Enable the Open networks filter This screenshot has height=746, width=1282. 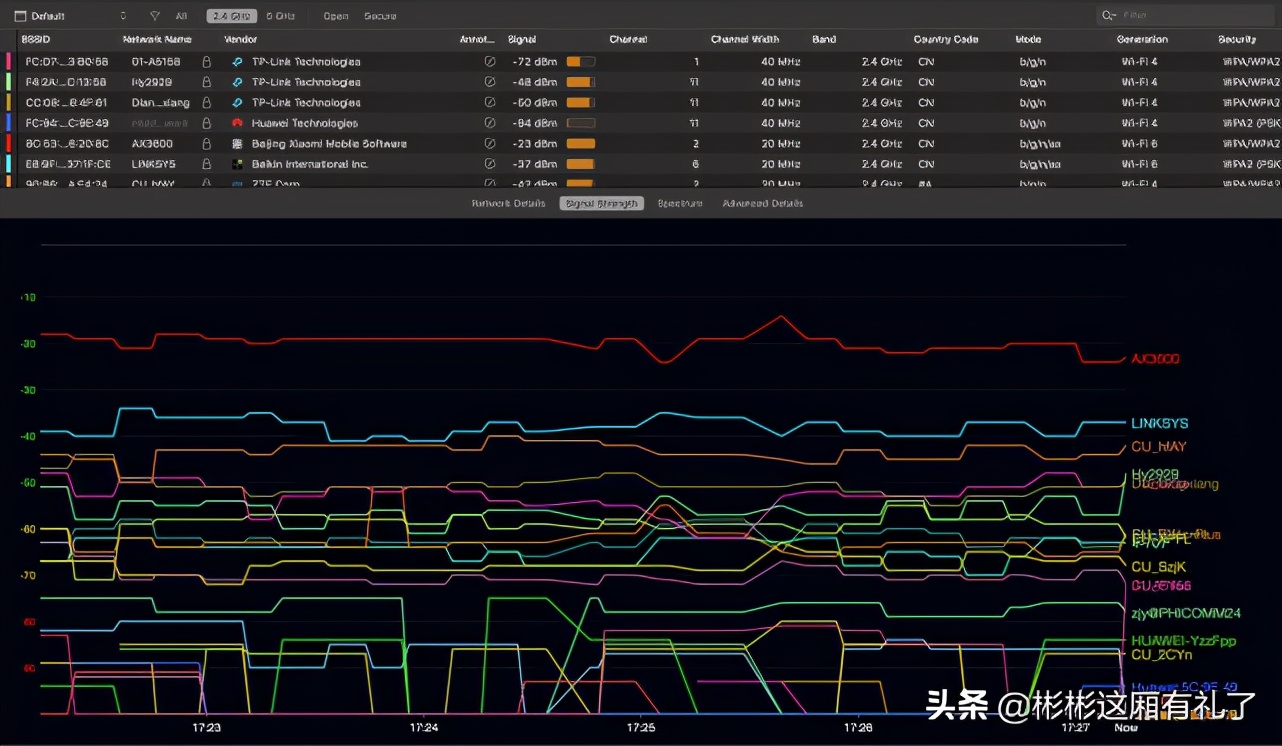click(x=335, y=15)
